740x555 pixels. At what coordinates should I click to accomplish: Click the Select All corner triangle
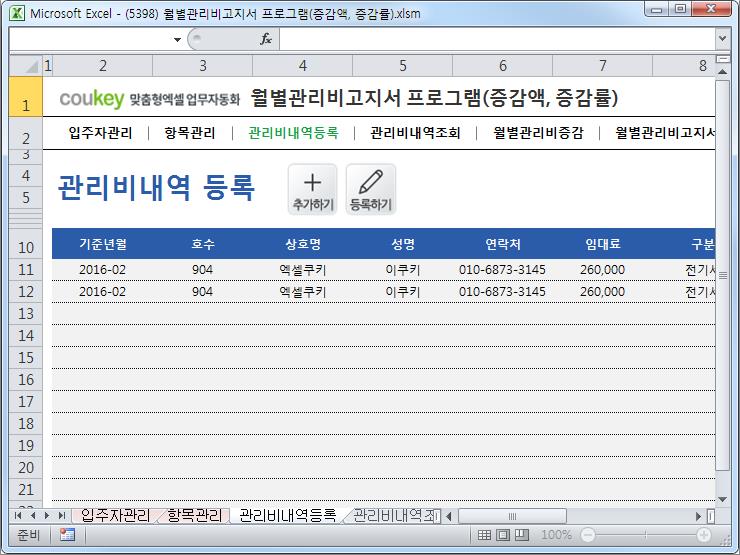click(x=26, y=66)
